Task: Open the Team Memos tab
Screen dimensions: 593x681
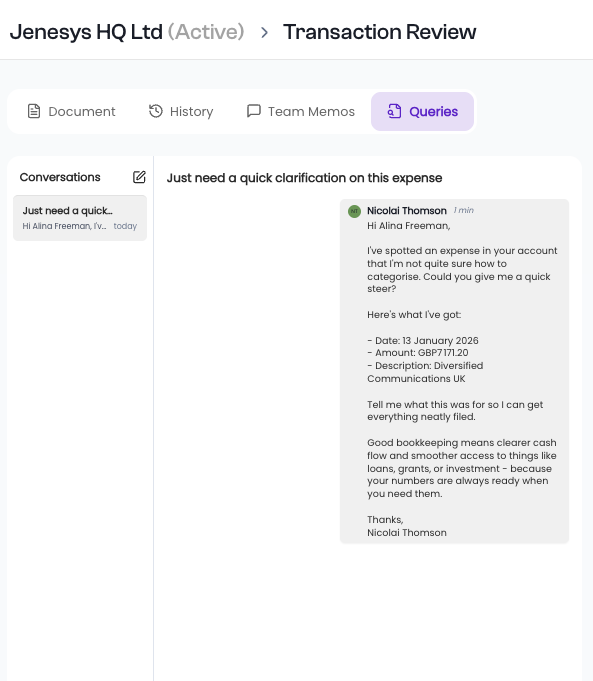Action: click(301, 112)
